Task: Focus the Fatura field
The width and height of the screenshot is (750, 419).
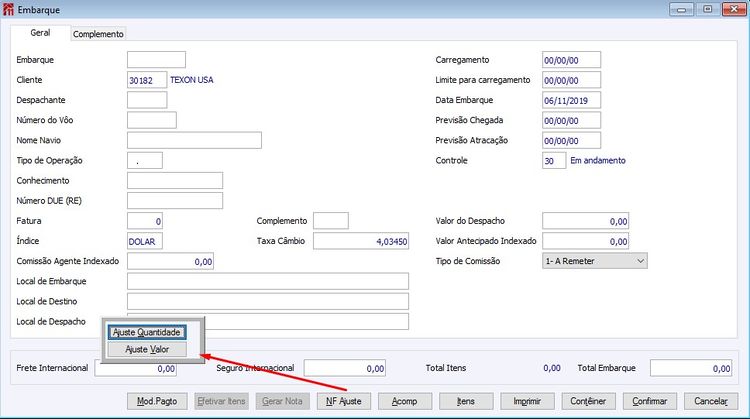Action: [x=145, y=221]
